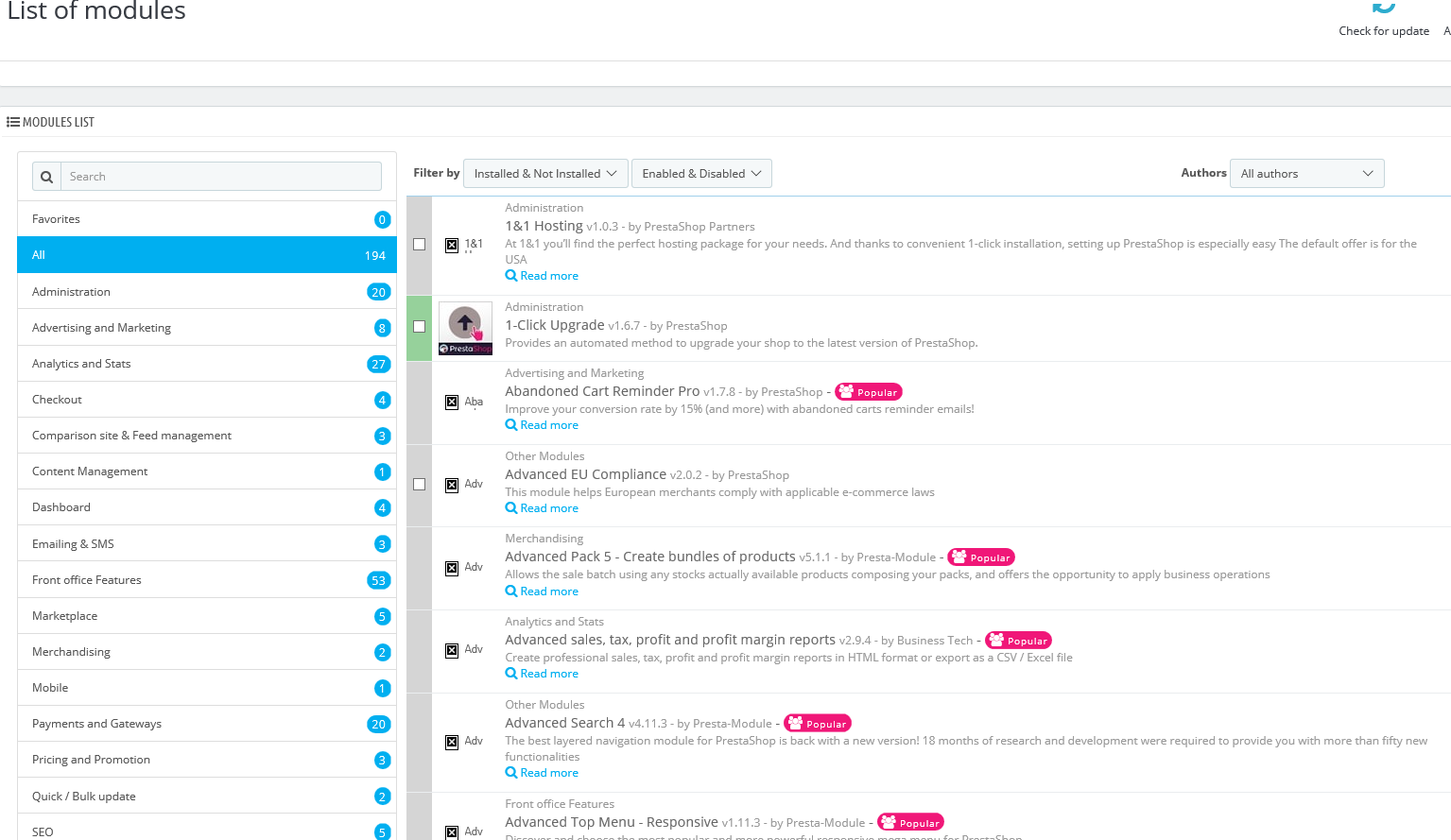Select the Payments and Gateways category

pyautogui.click(x=207, y=723)
